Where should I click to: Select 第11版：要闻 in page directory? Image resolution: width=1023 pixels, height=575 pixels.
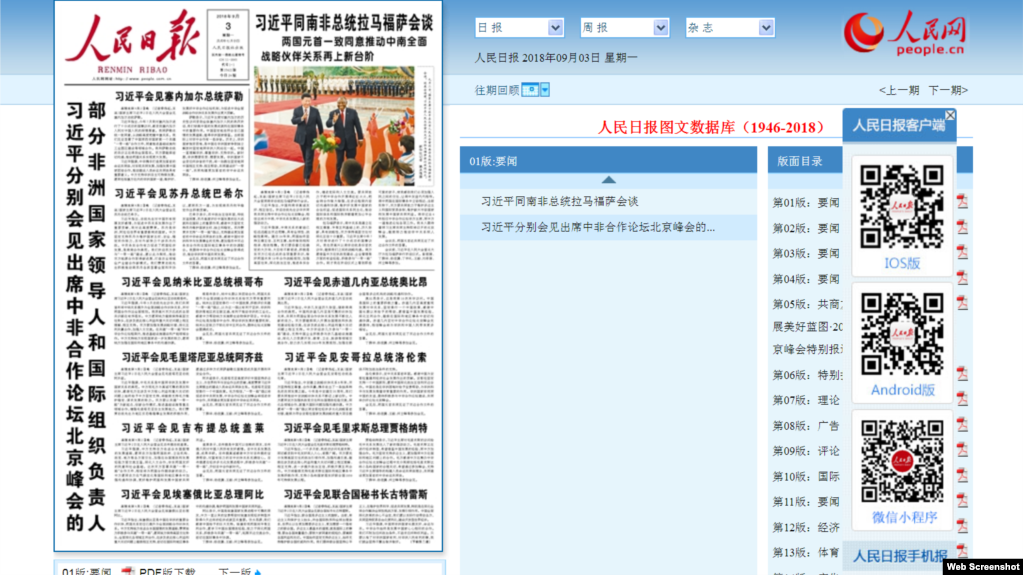pyautogui.click(x=806, y=502)
